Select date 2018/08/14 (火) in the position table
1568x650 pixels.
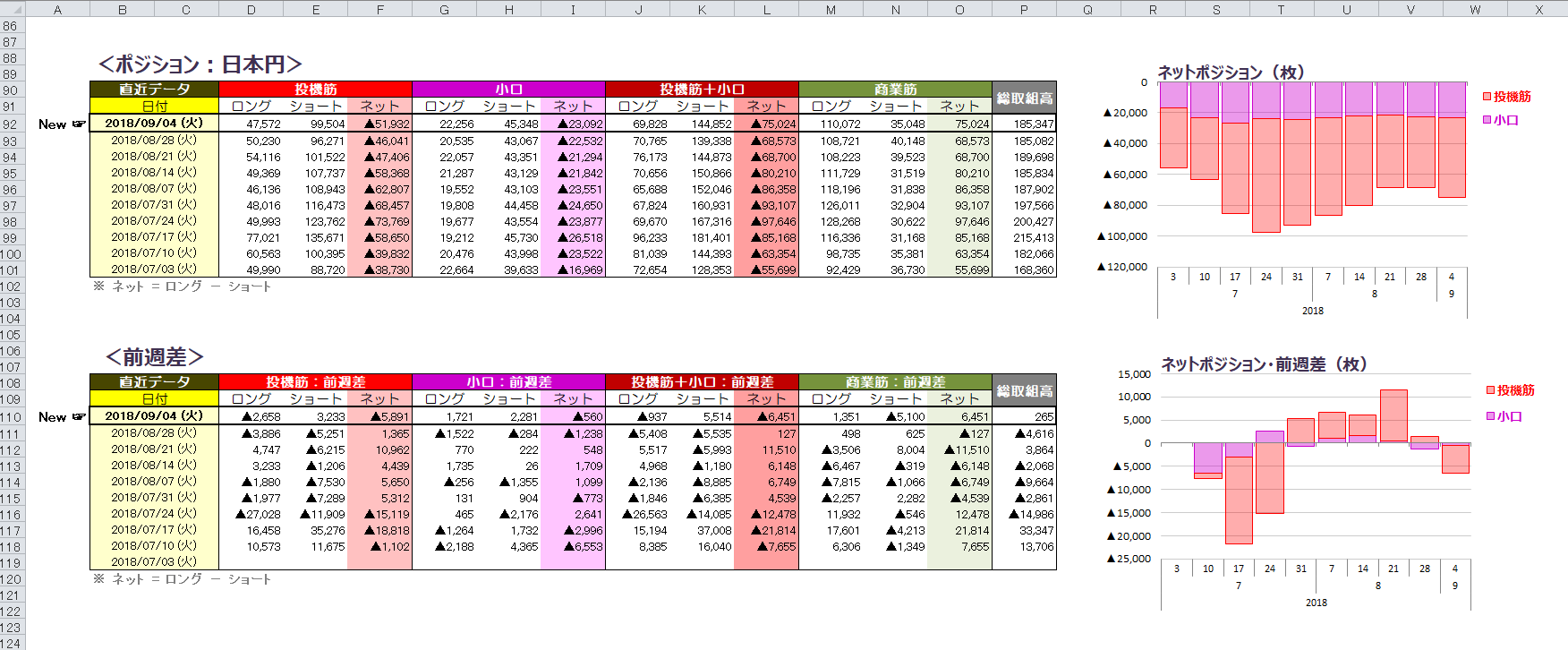click(x=154, y=172)
